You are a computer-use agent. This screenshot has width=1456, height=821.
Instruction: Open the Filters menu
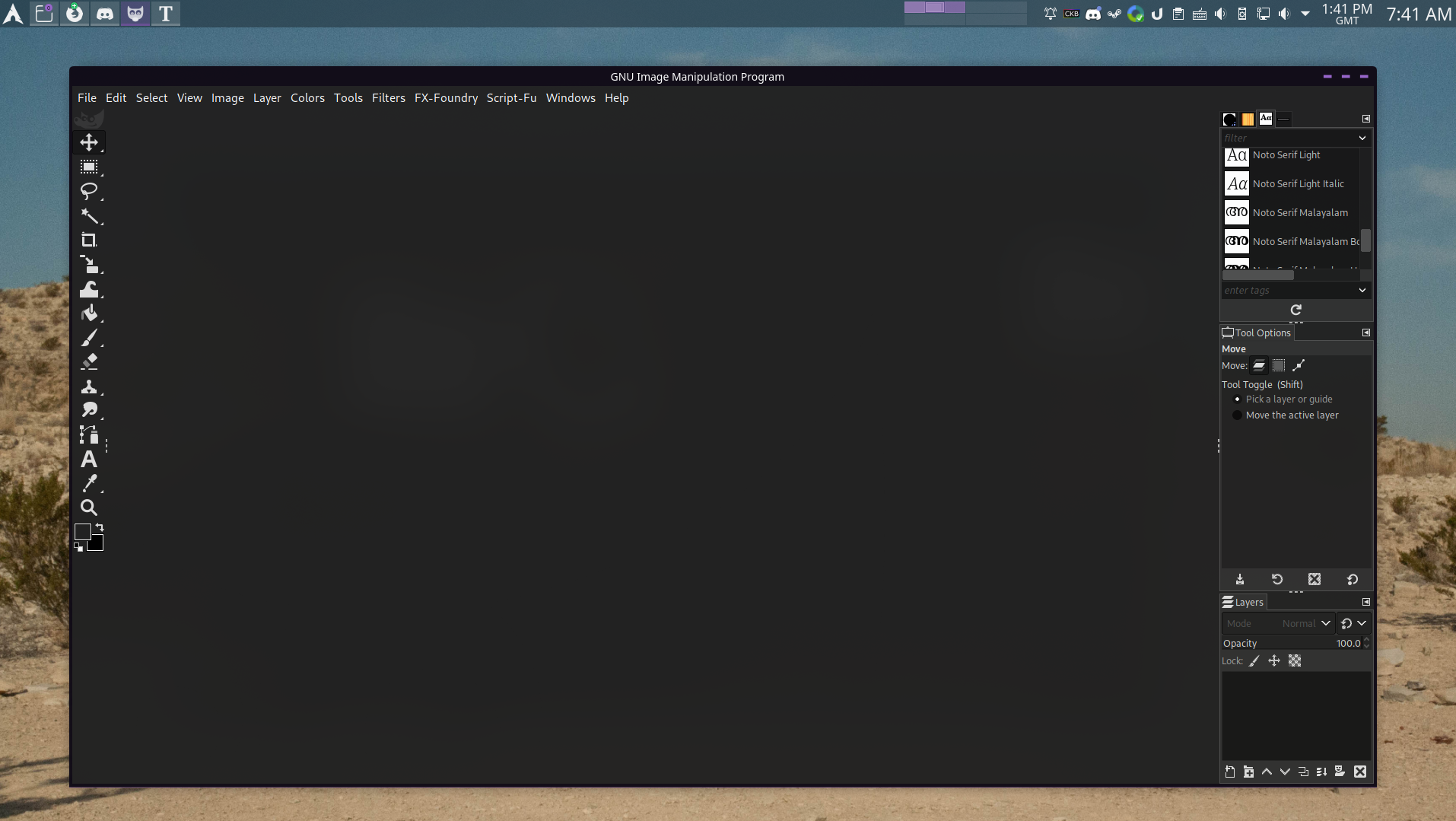(388, 98)
